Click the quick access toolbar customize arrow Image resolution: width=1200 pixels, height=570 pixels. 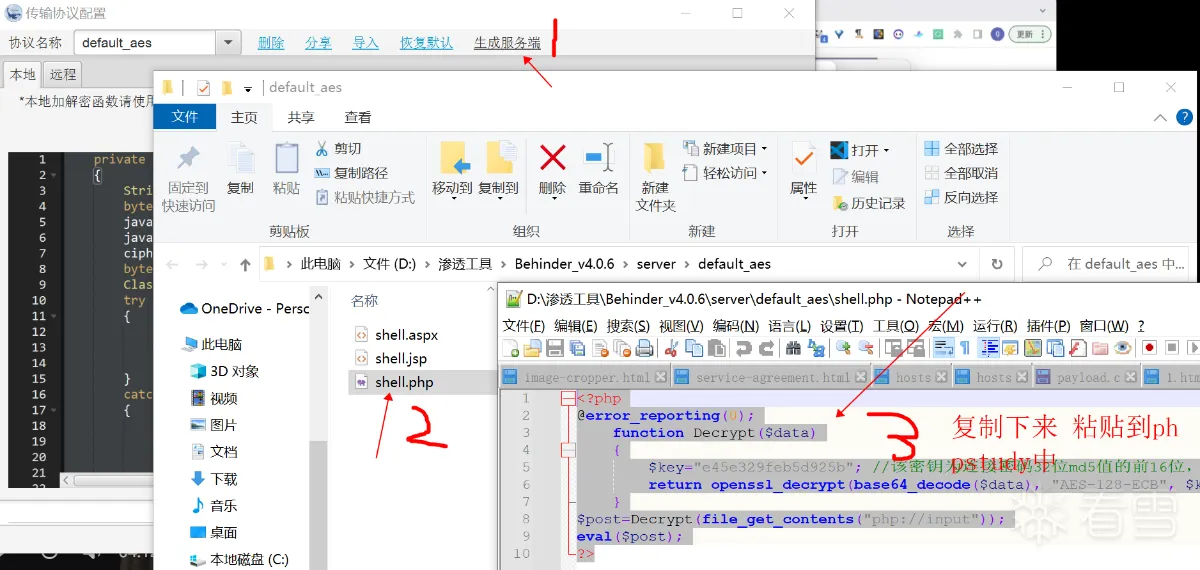click(248, 88)
